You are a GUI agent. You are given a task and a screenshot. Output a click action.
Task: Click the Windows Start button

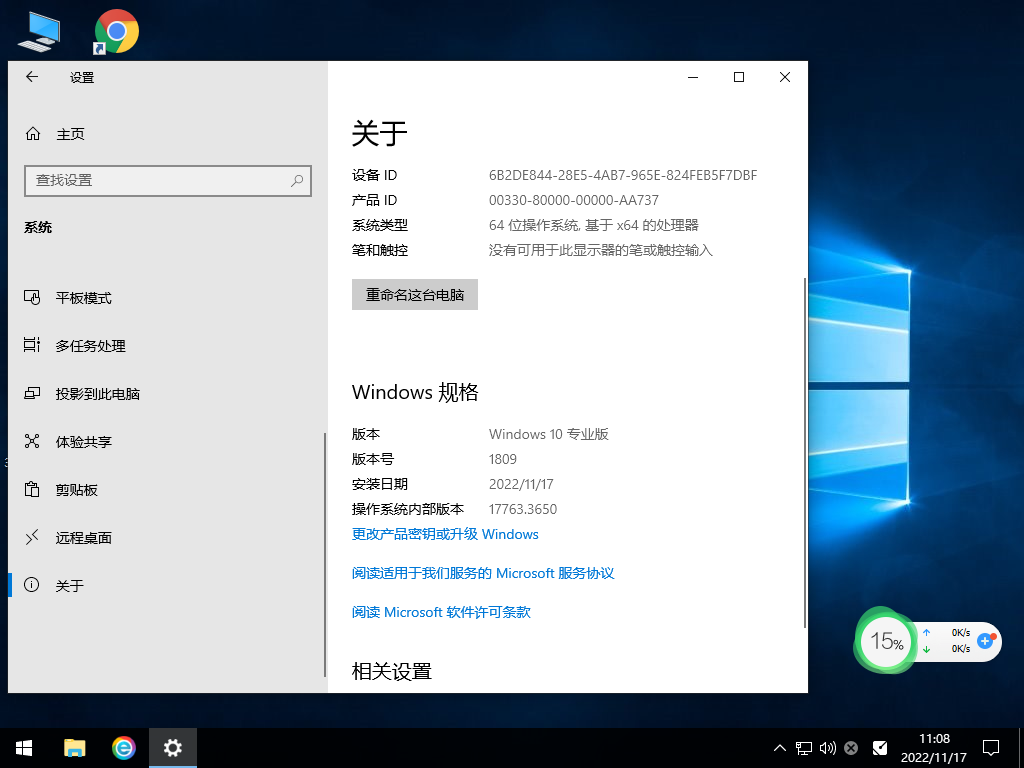point(23,747)
